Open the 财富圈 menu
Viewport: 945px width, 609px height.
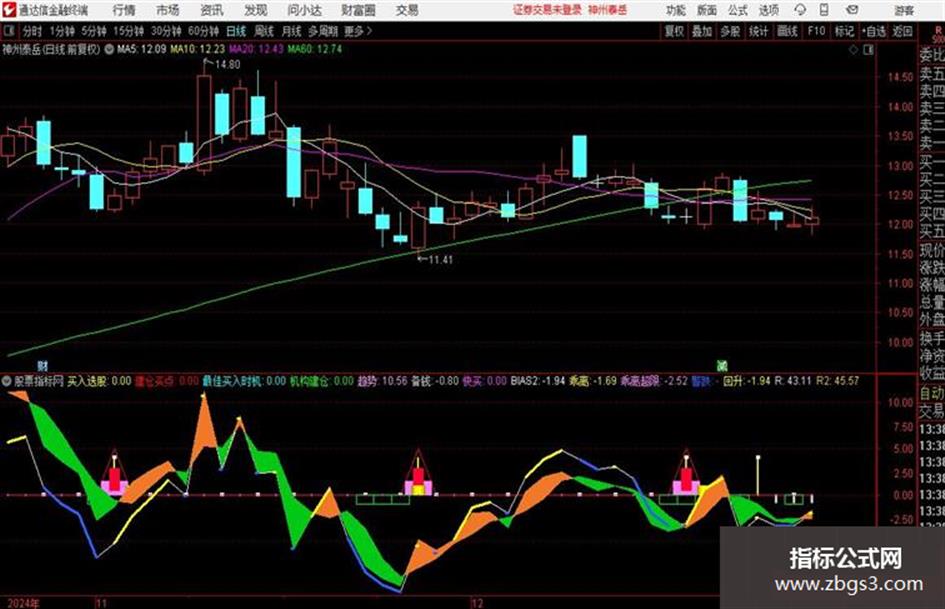click(358, 10)
